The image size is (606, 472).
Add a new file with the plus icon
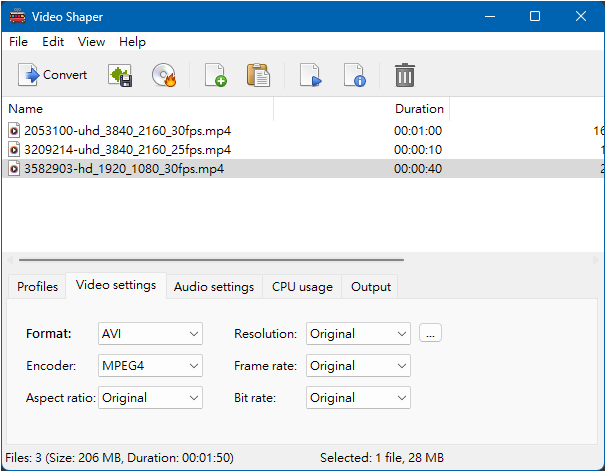tap(215, 75)
